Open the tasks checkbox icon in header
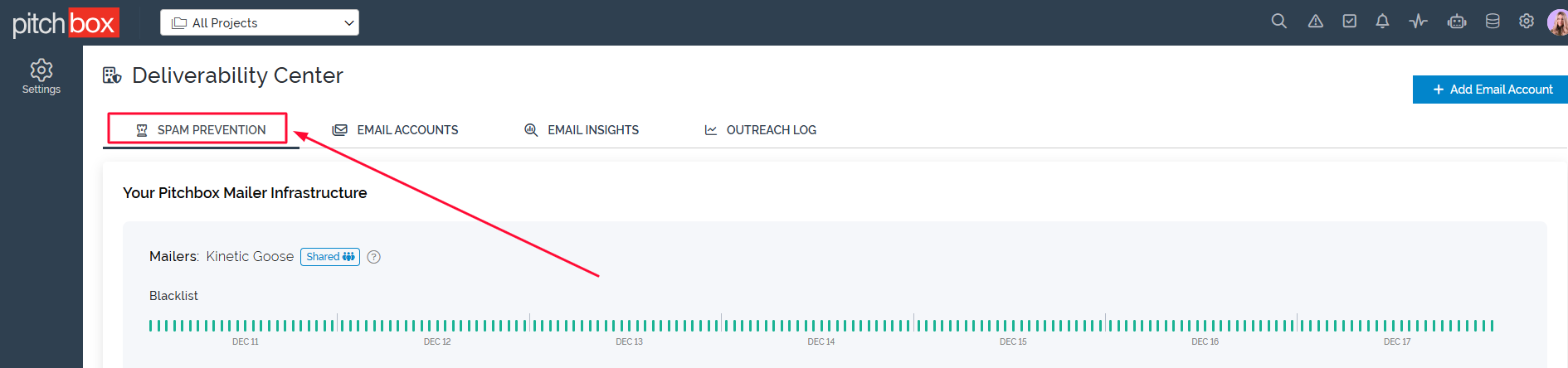This screenshot has height=368, width=1568. pyautogui.click(x=1350, y=22)
